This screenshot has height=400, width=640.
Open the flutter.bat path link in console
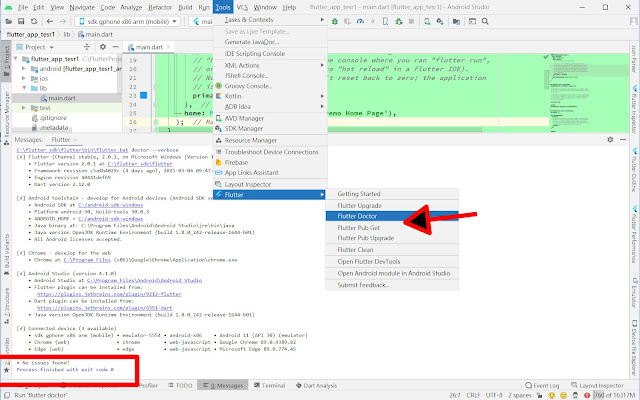72,150
